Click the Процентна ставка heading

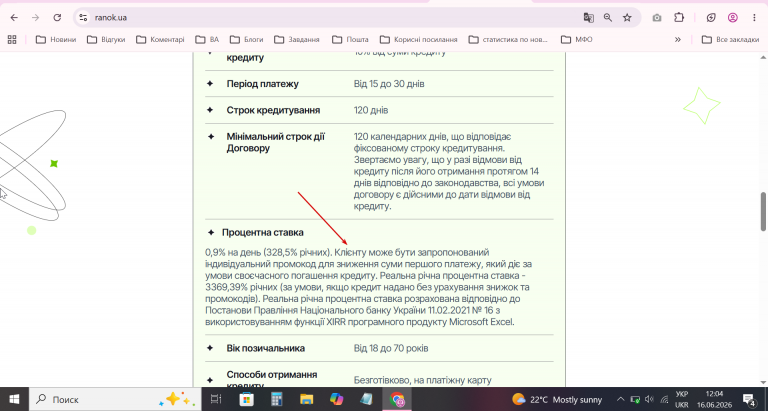pyautogui.click(x=263, y=233)
